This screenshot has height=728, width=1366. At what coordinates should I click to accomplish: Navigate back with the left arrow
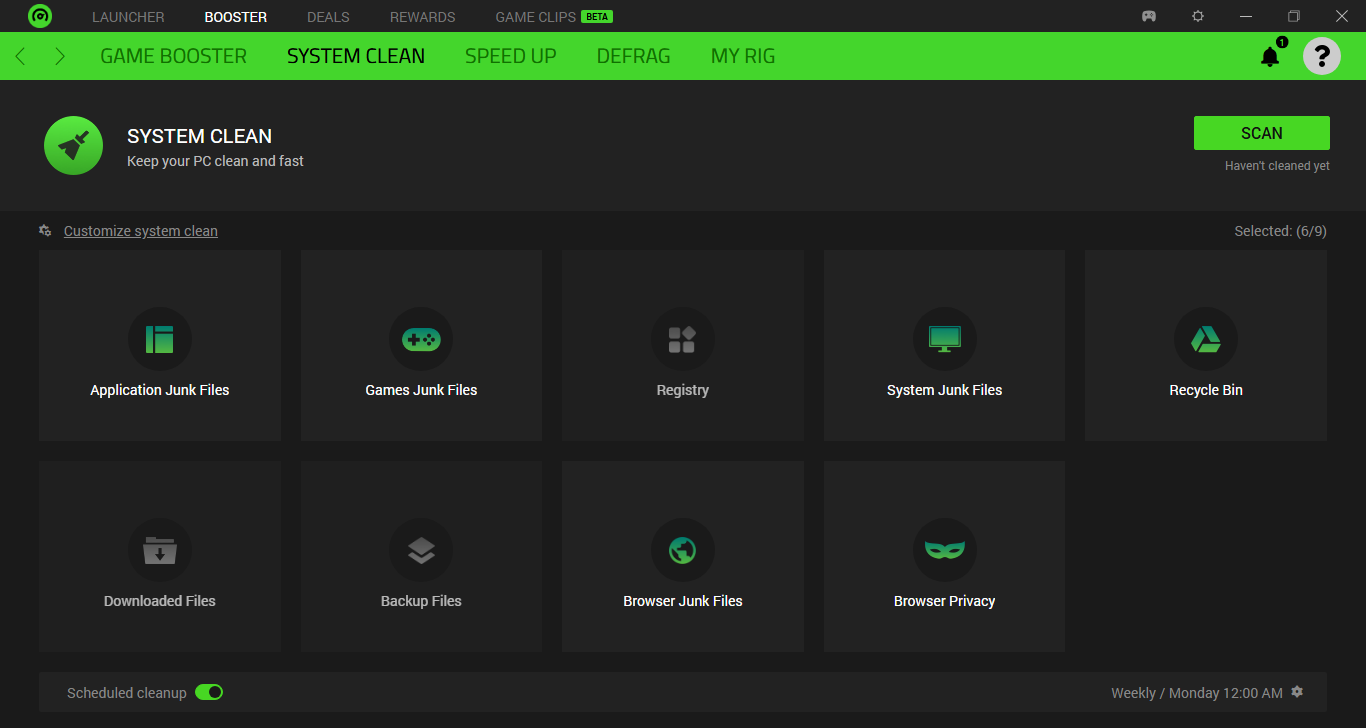click(x=21, y=56)
